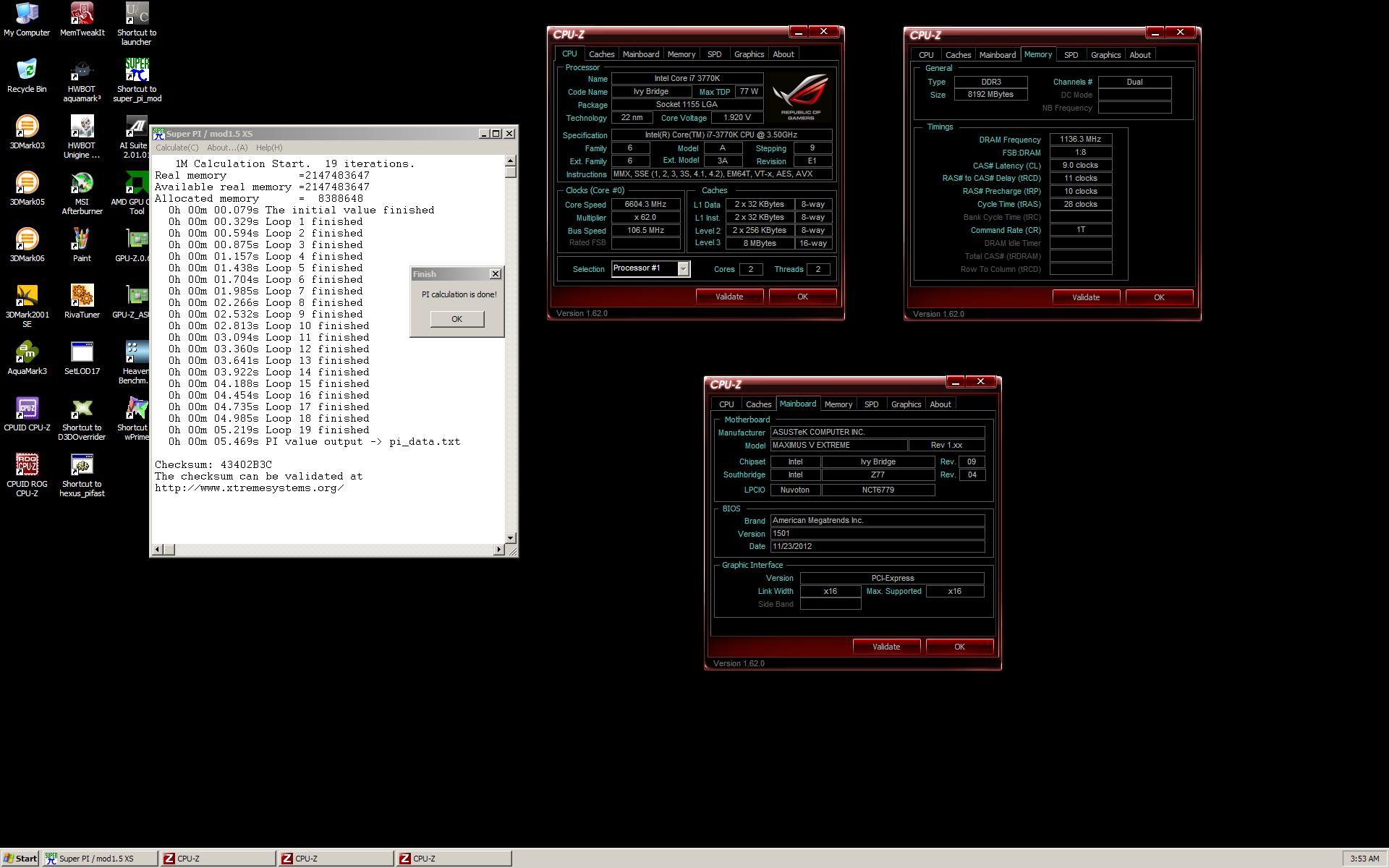1389x868 pixels.
Task: Open the 3DMark03 desktop icon
Action: tap(27, 133)
